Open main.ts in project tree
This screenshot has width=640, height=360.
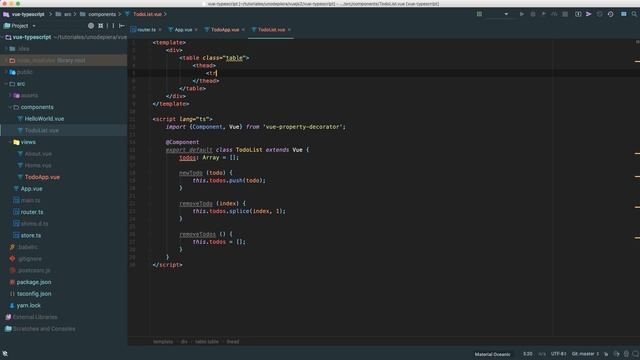click(30, 200)
